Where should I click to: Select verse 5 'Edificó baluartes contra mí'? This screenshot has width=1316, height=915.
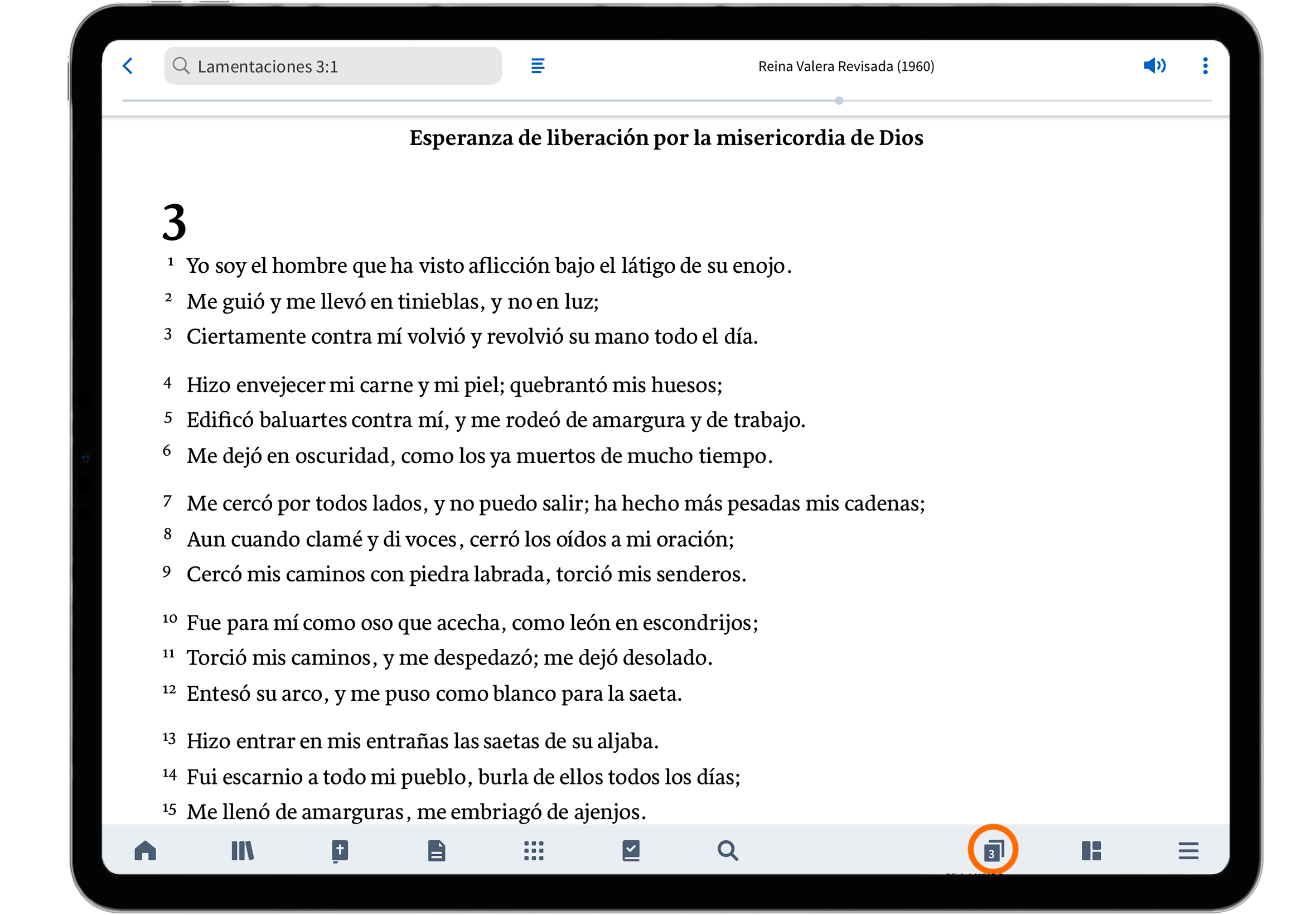coord(496,420)
